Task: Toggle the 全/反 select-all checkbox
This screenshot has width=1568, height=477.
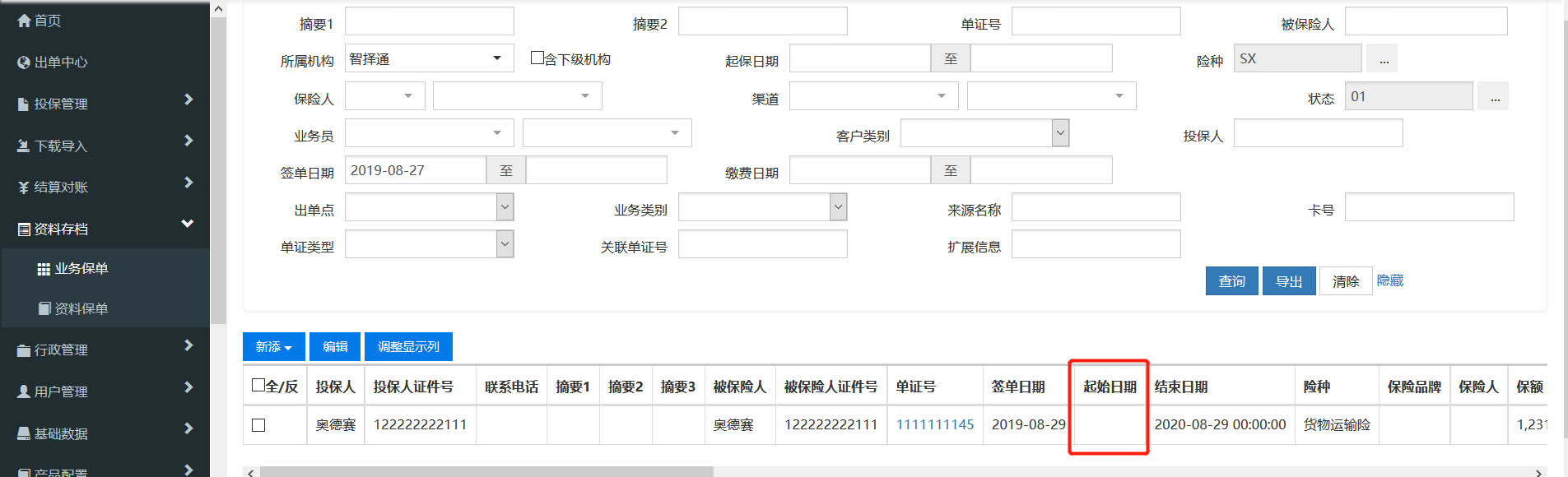Action: pos(258,385)
